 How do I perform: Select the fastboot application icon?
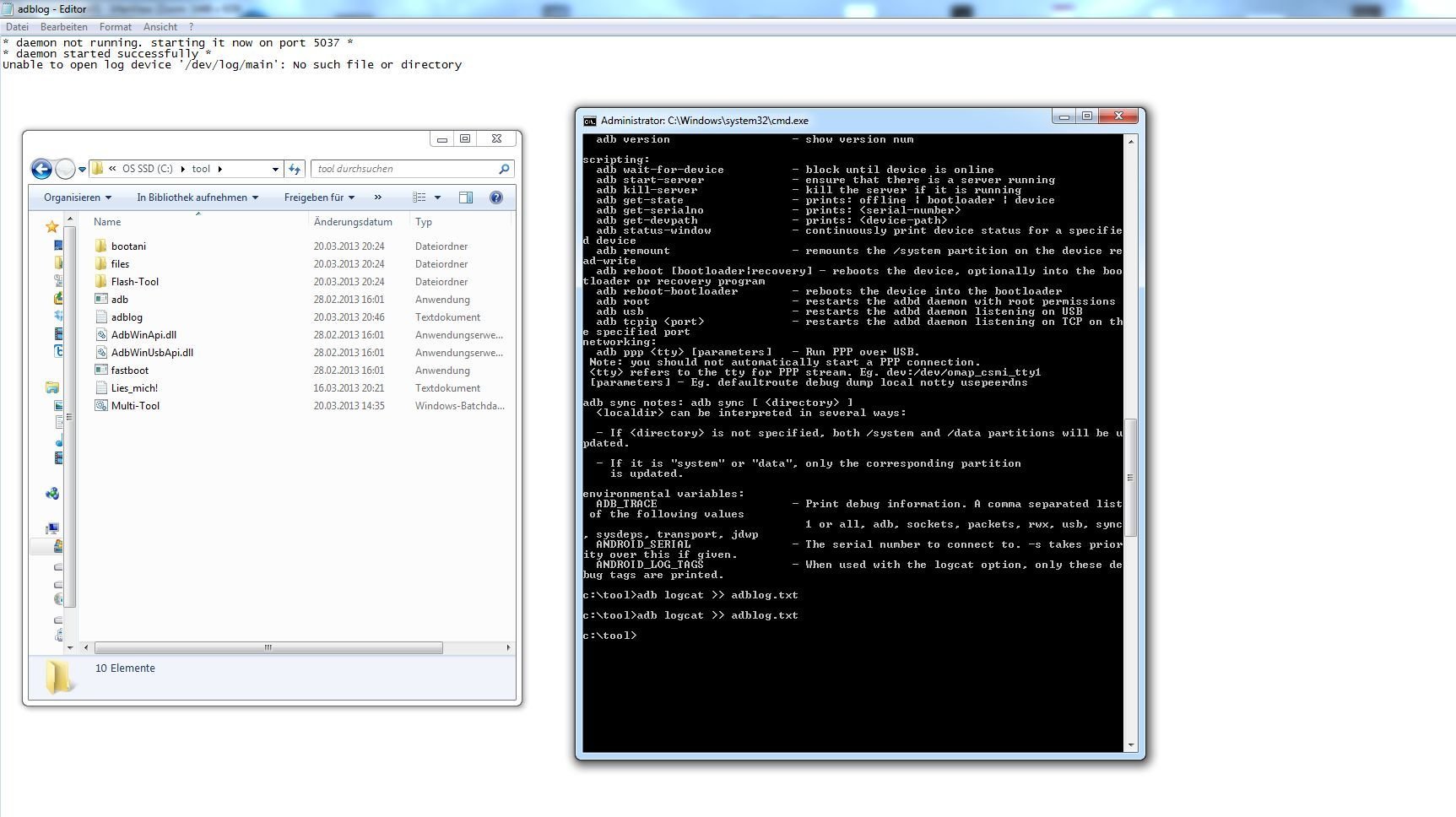pos(100,370)
